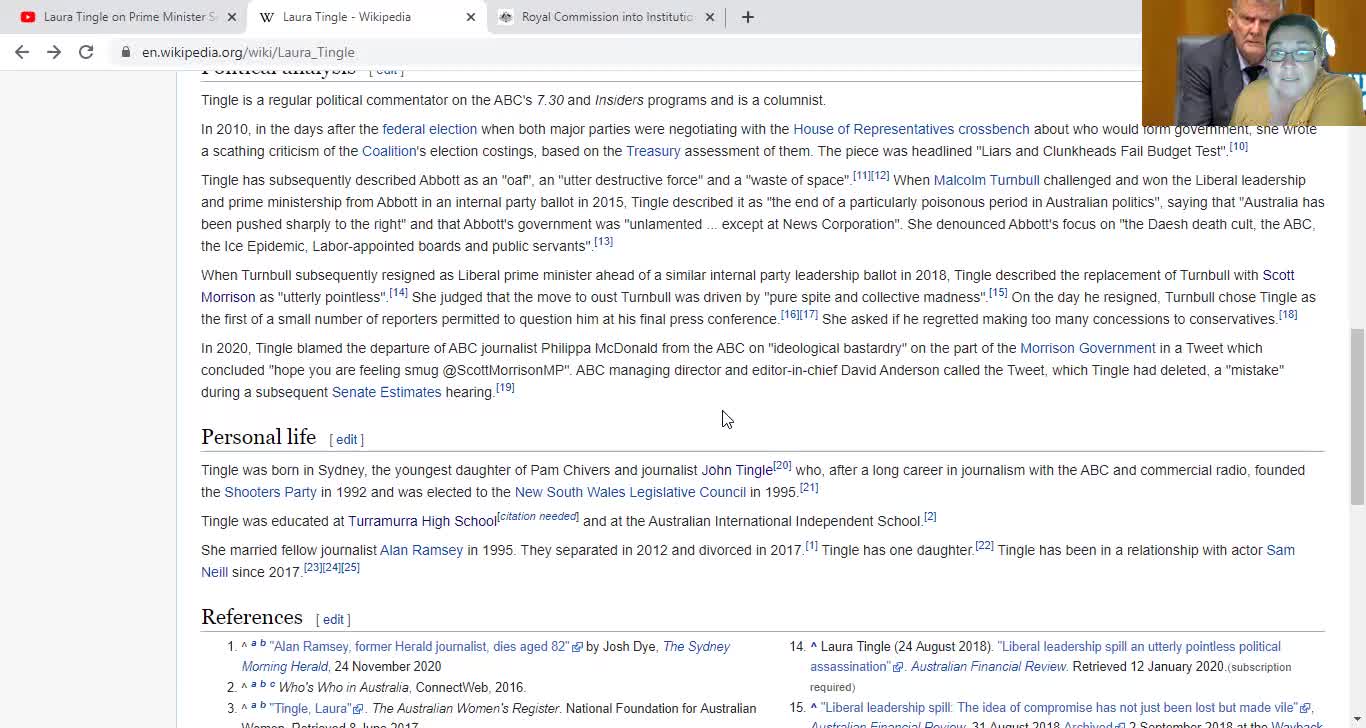Close the Laura Tingle YouTube tab

click(x=232, y=17)
